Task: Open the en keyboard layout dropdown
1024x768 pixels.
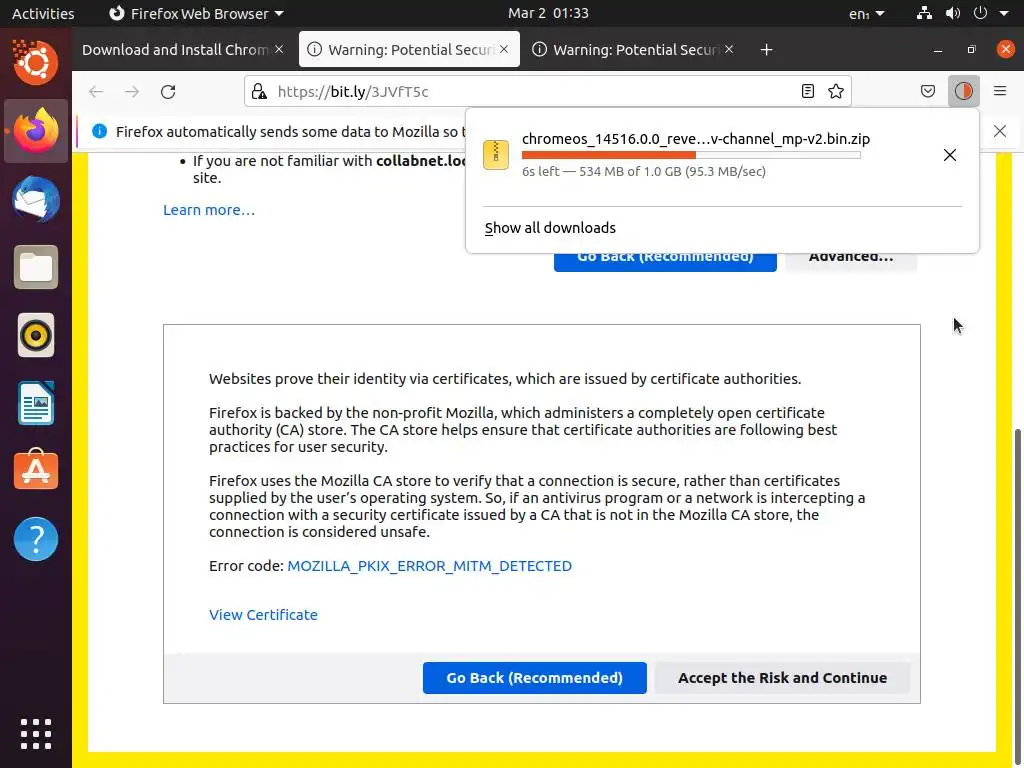Action: 867,13
